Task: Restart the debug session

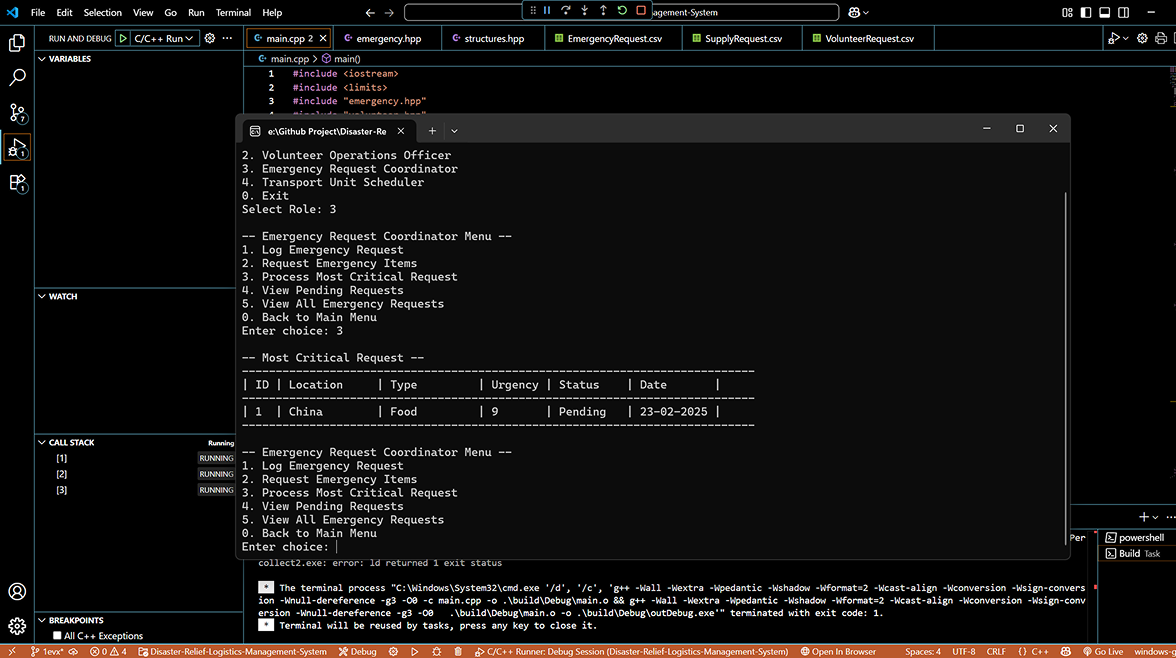Action: click(x=622, y=11)
